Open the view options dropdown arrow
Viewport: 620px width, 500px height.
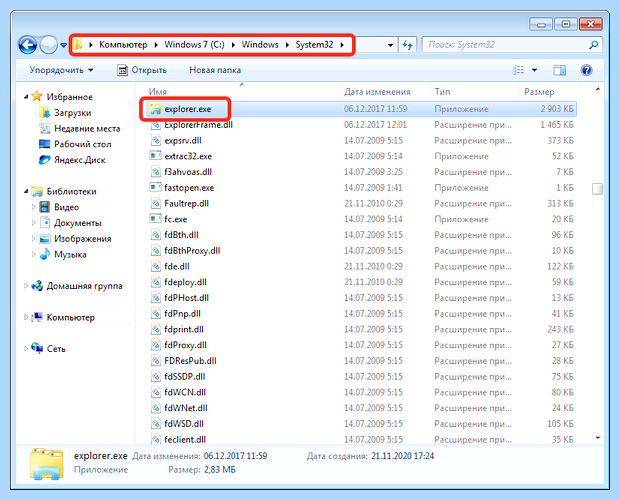534,70
